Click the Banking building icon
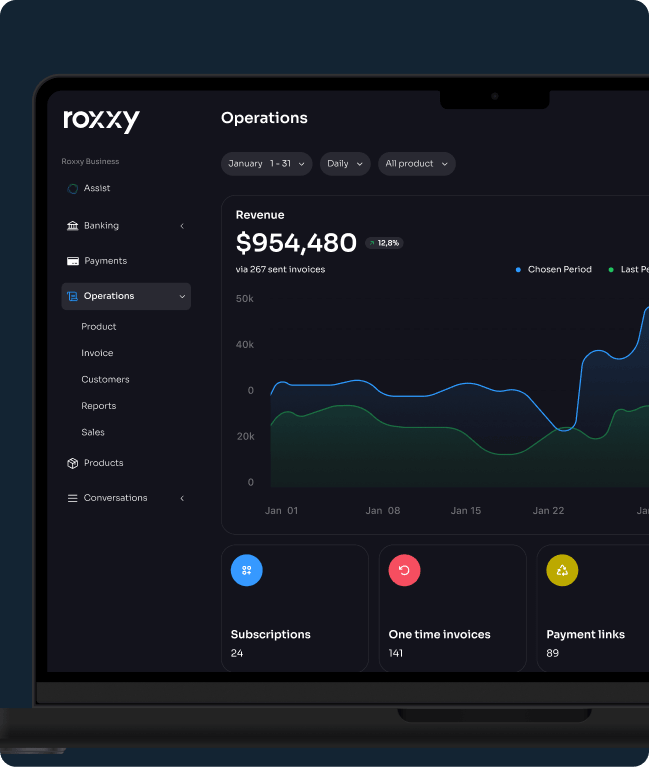Screen dimensions: 650x767 [72, 226]
